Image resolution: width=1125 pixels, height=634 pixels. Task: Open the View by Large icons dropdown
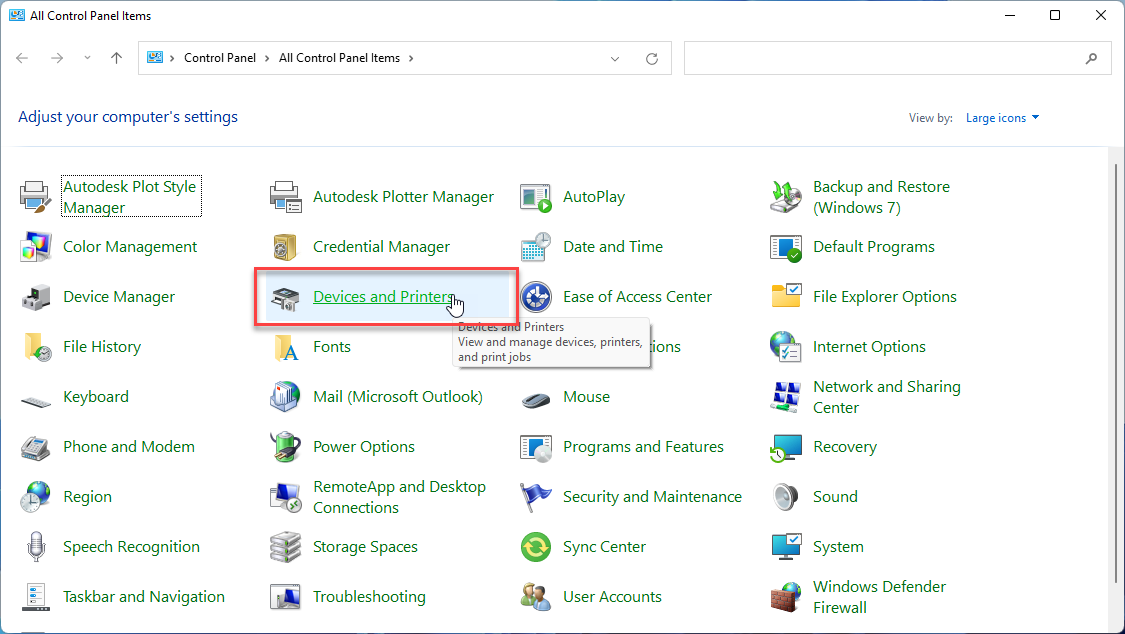coord(1002,118)
